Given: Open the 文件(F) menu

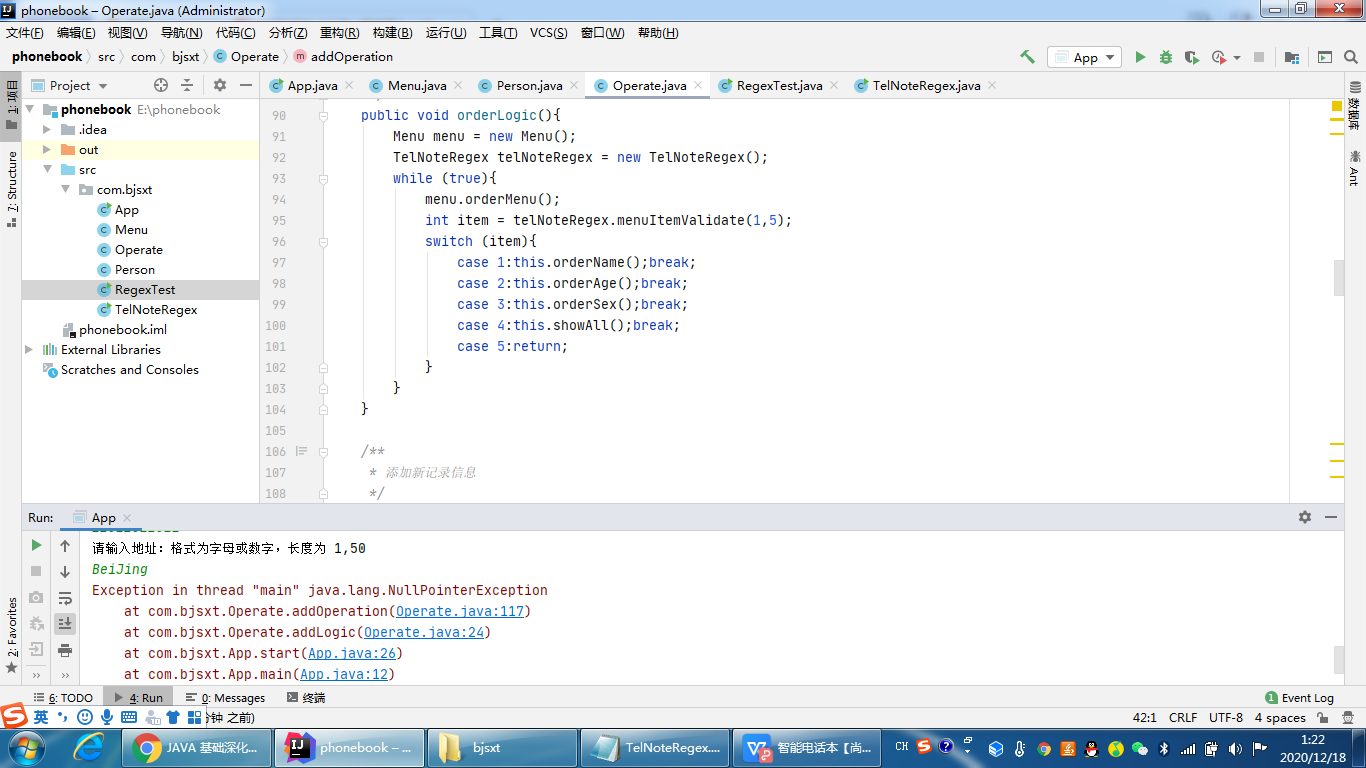Looking at the screenshot, I should [x=25, y=32].
